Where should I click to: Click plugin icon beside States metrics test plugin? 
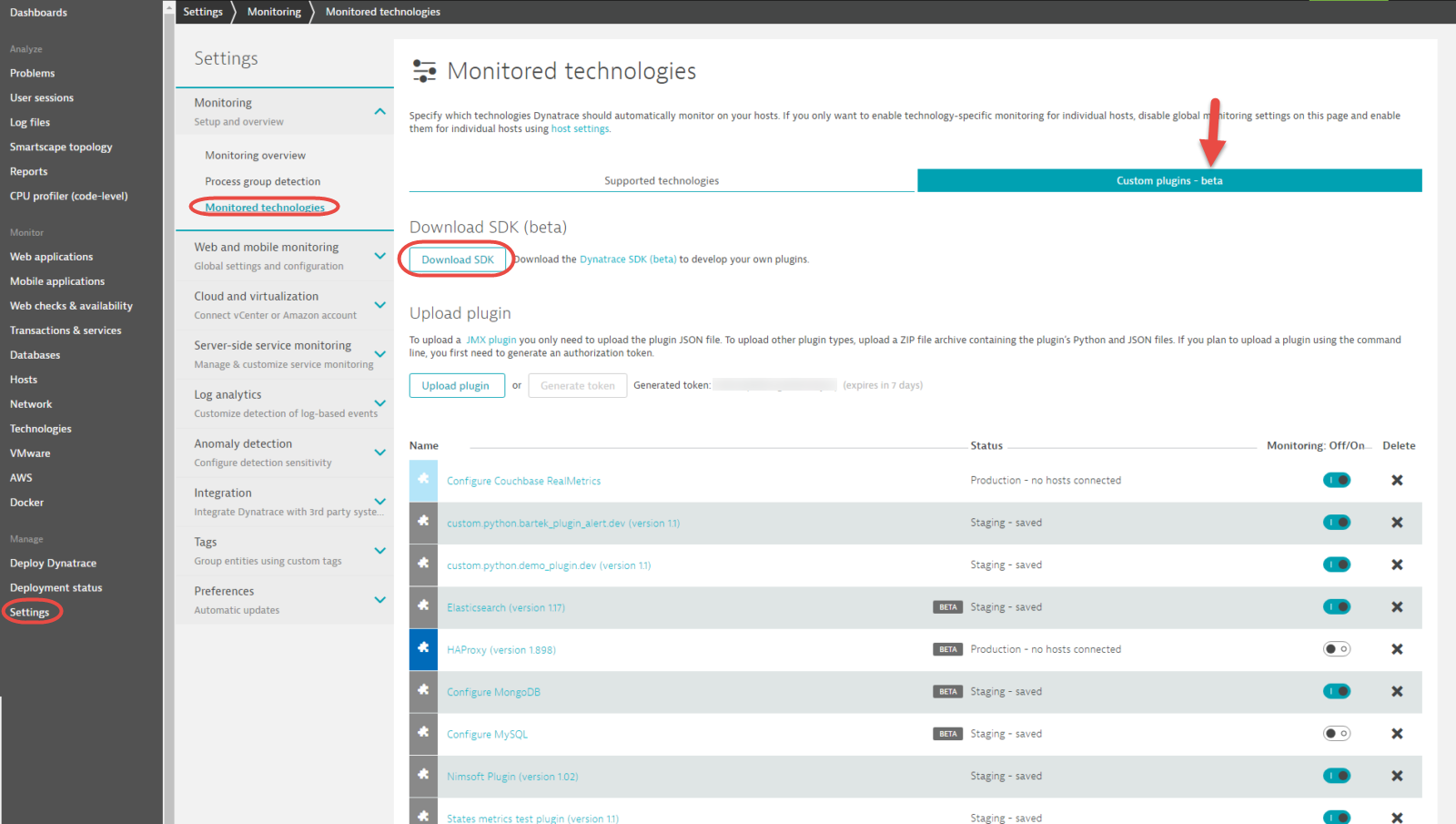pyautogui.click(x=423, y=813)
